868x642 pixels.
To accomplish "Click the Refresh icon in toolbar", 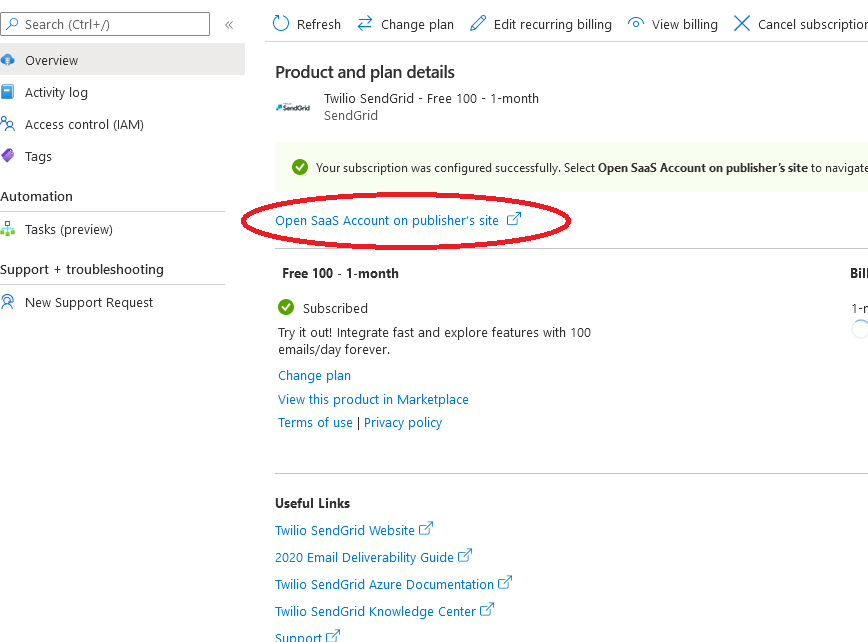I will click(281, 24).
